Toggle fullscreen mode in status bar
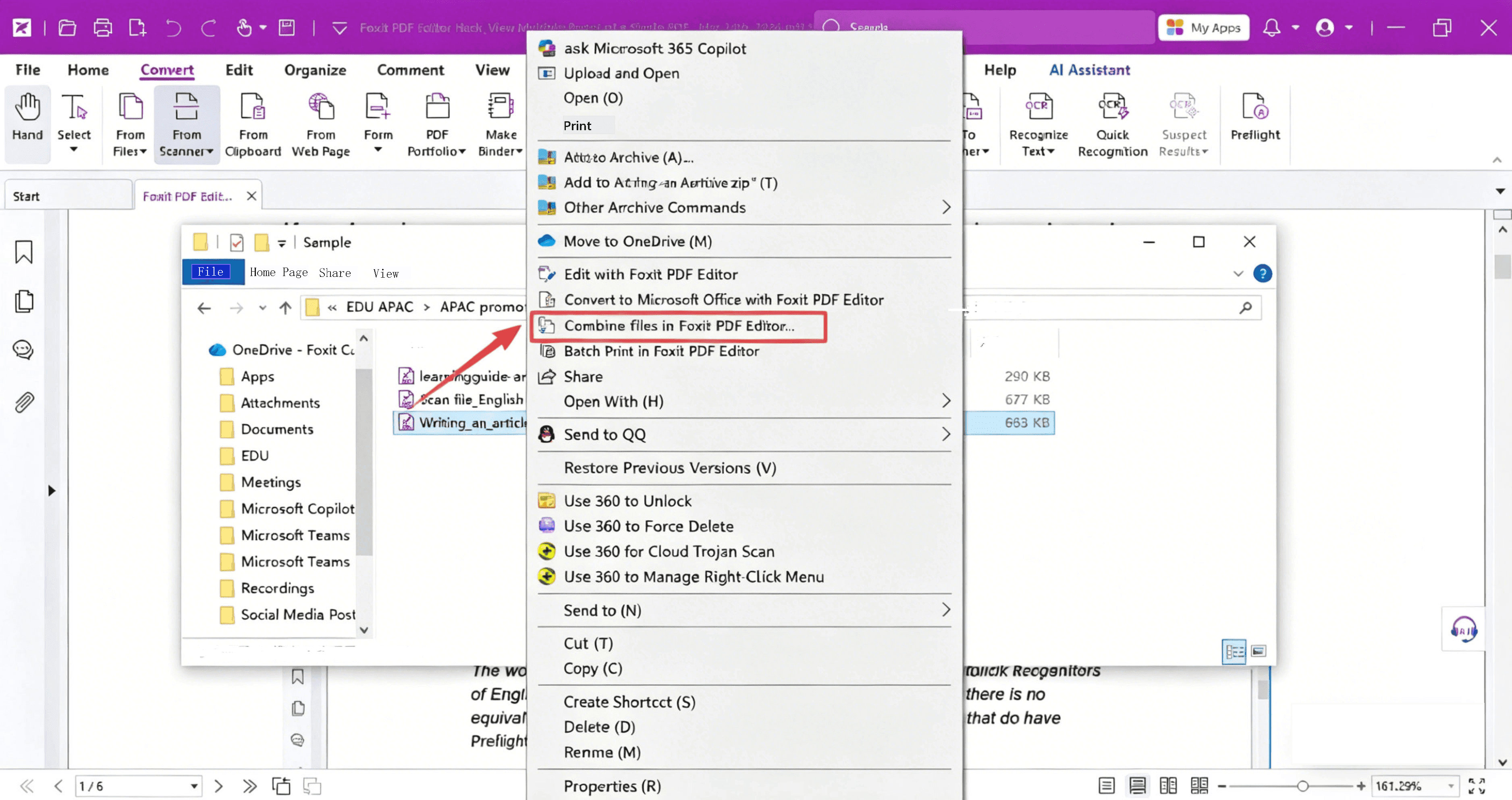Viewport: 1512px width, 800px height. tap(1476, 785)
